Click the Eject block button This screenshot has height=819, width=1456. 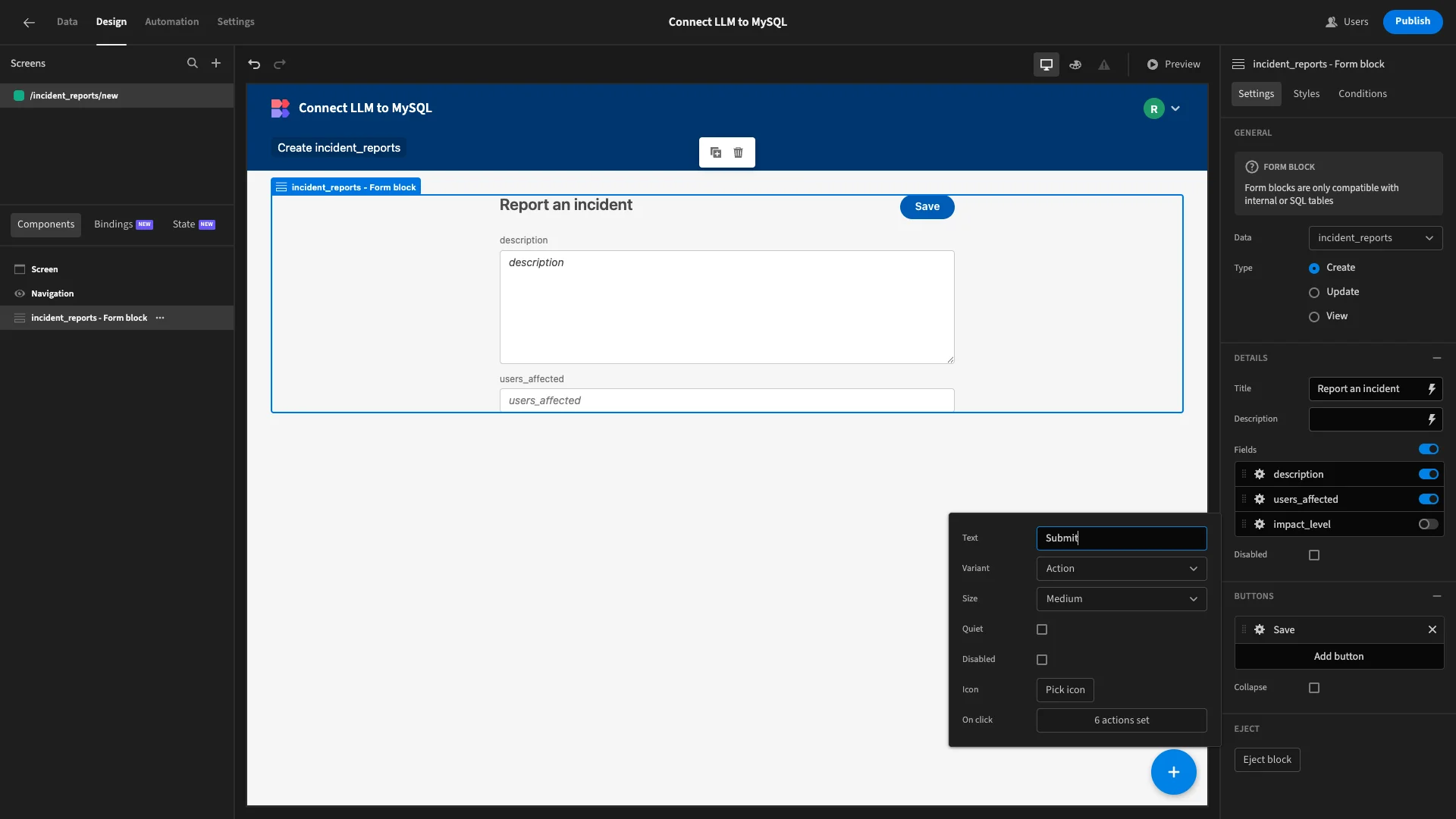click(1267, 760)
